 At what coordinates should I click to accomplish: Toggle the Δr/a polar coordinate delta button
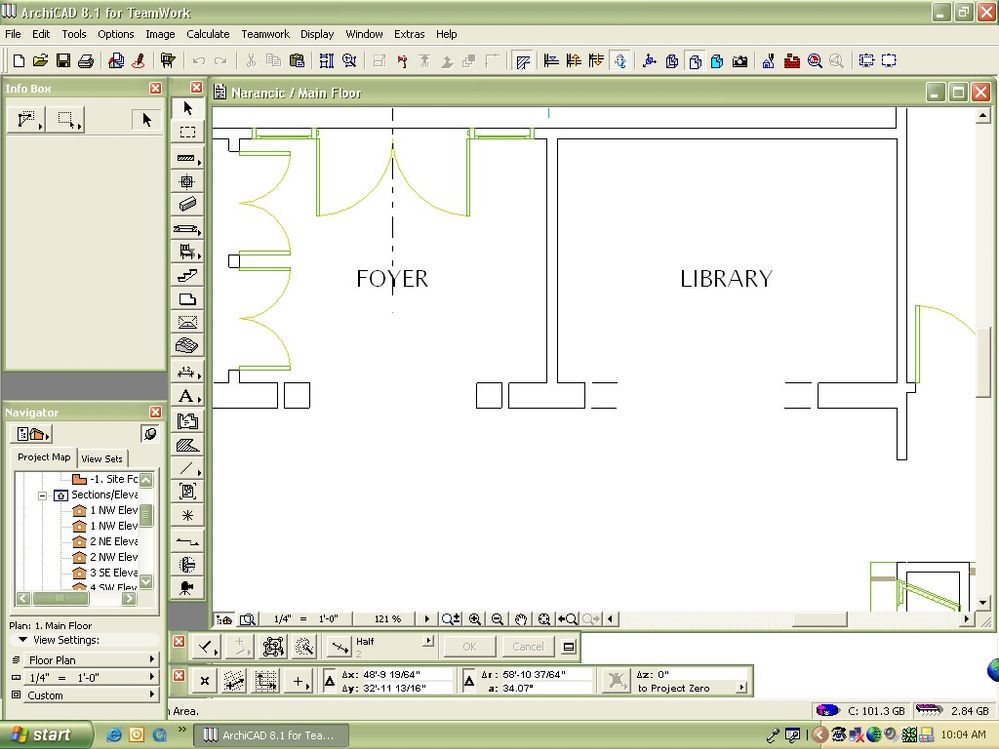coord(469,682)
